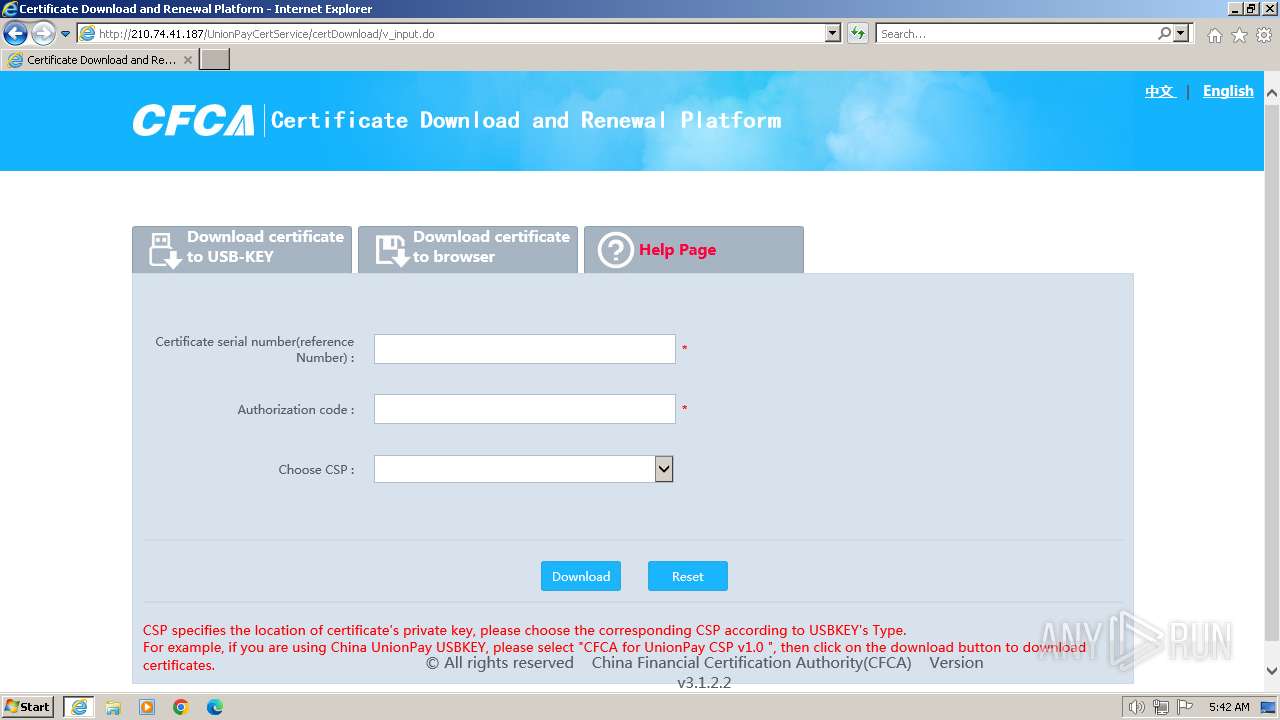
Task: Expand the search provider dropdown arrow
Action: click(x=1182, y=34)
